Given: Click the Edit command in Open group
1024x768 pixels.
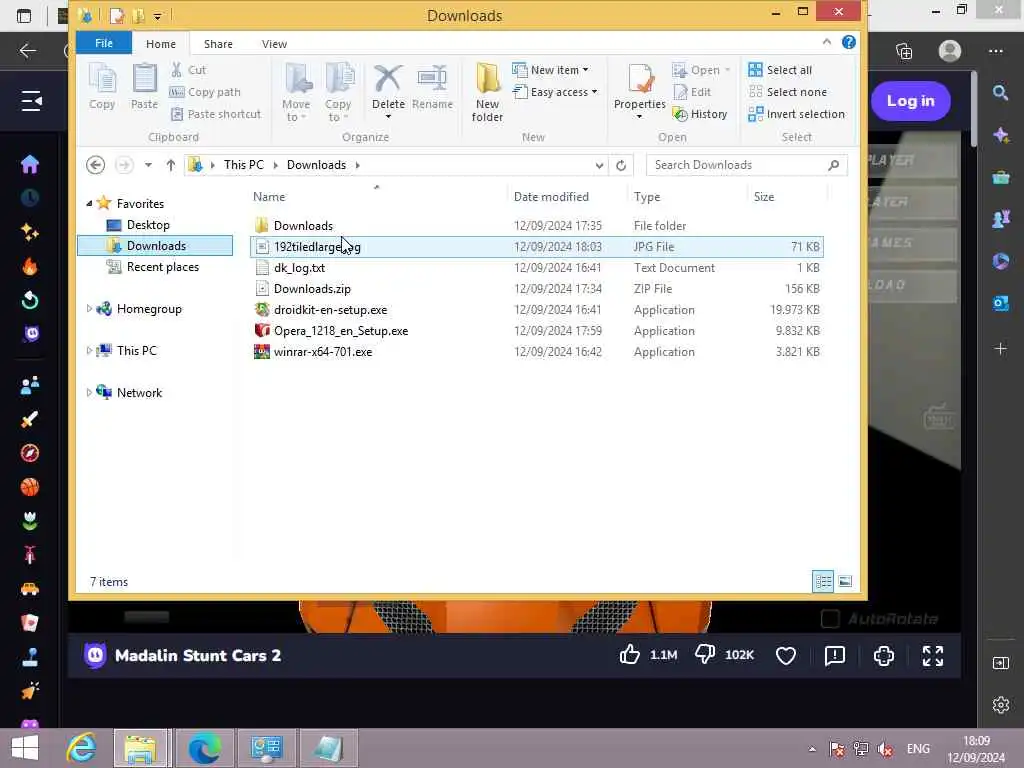Looking at the screenshot, I should click(x=692, y=92).
